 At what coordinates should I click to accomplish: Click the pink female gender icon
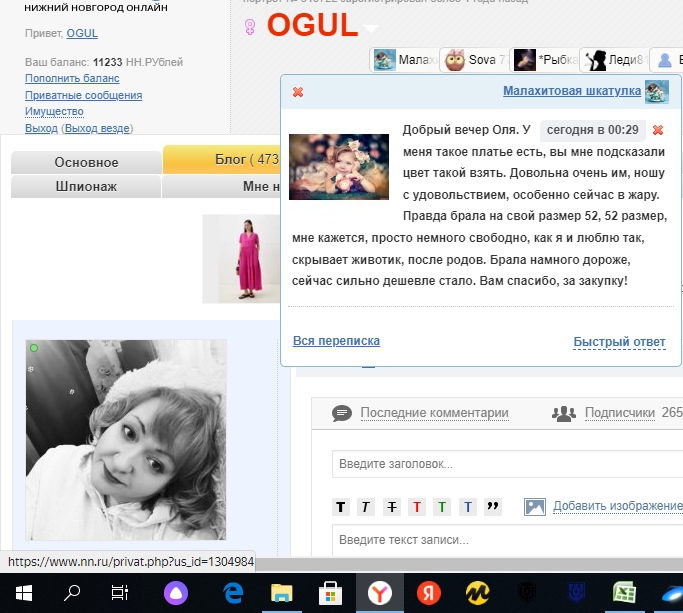tap(250, 27)
